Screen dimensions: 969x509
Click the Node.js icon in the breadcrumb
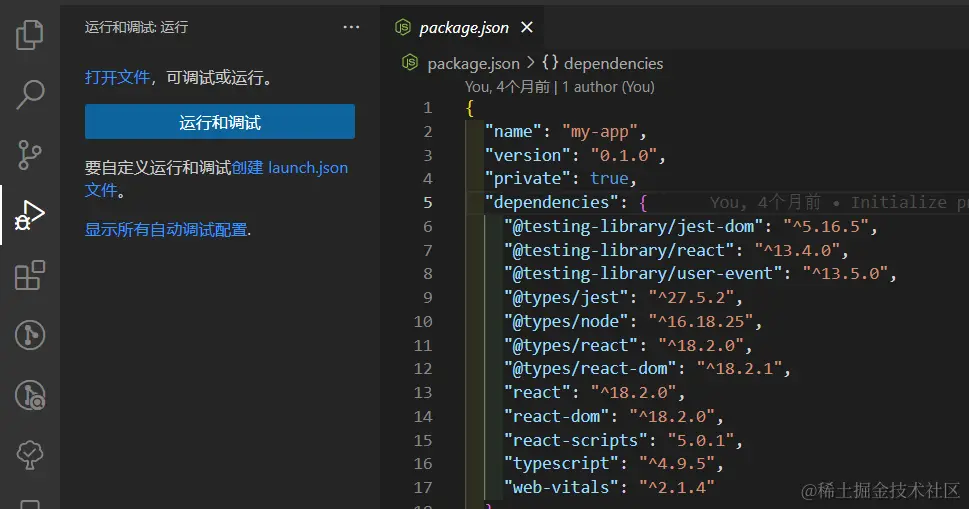[x=410, y=62]
